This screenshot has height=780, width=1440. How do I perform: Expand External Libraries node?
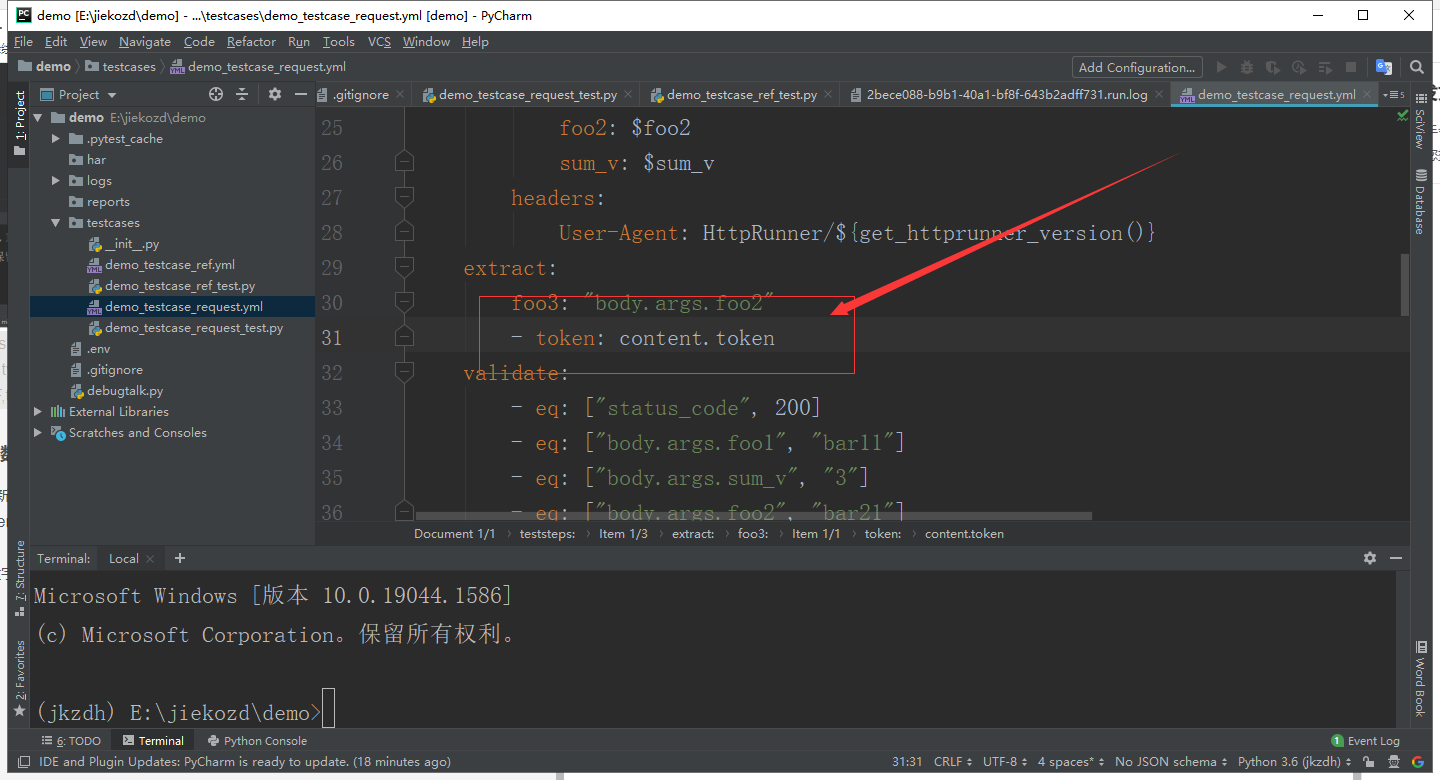(x=37, y=411)
